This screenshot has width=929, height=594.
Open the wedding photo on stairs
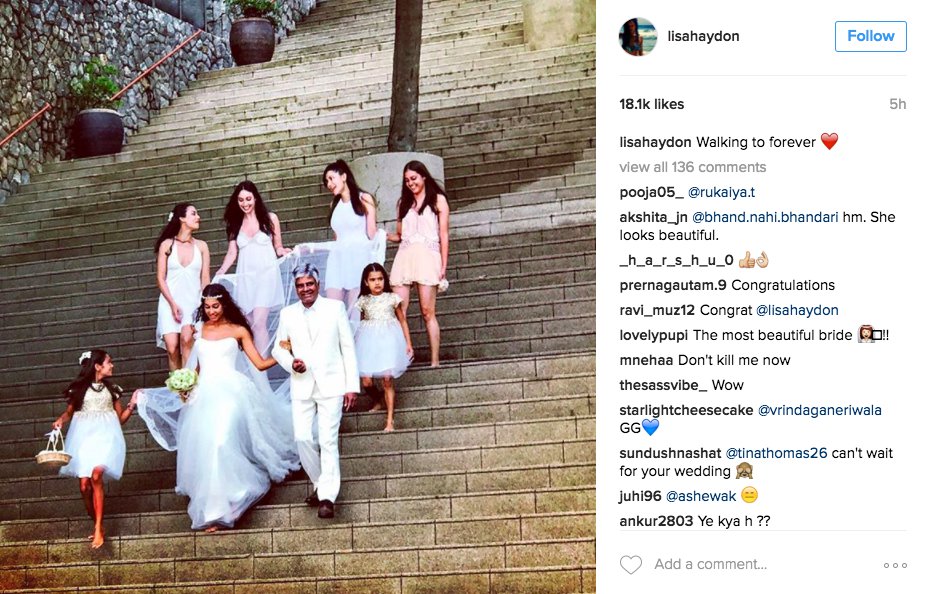297,297
